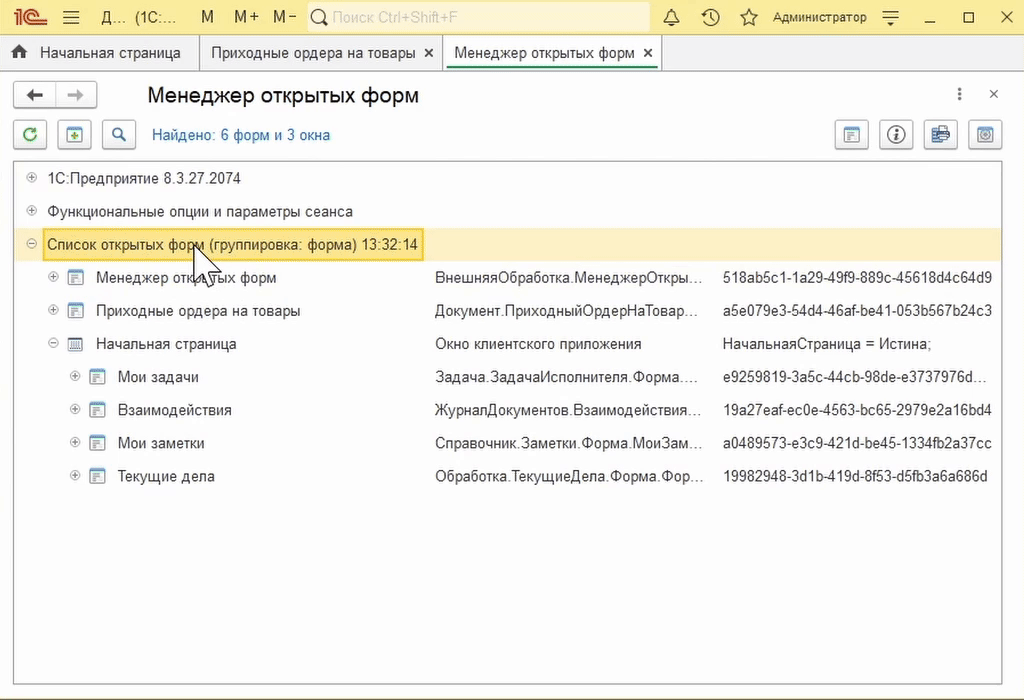
Task: Open service settings dropdown icon
Action: click(891, 18)
